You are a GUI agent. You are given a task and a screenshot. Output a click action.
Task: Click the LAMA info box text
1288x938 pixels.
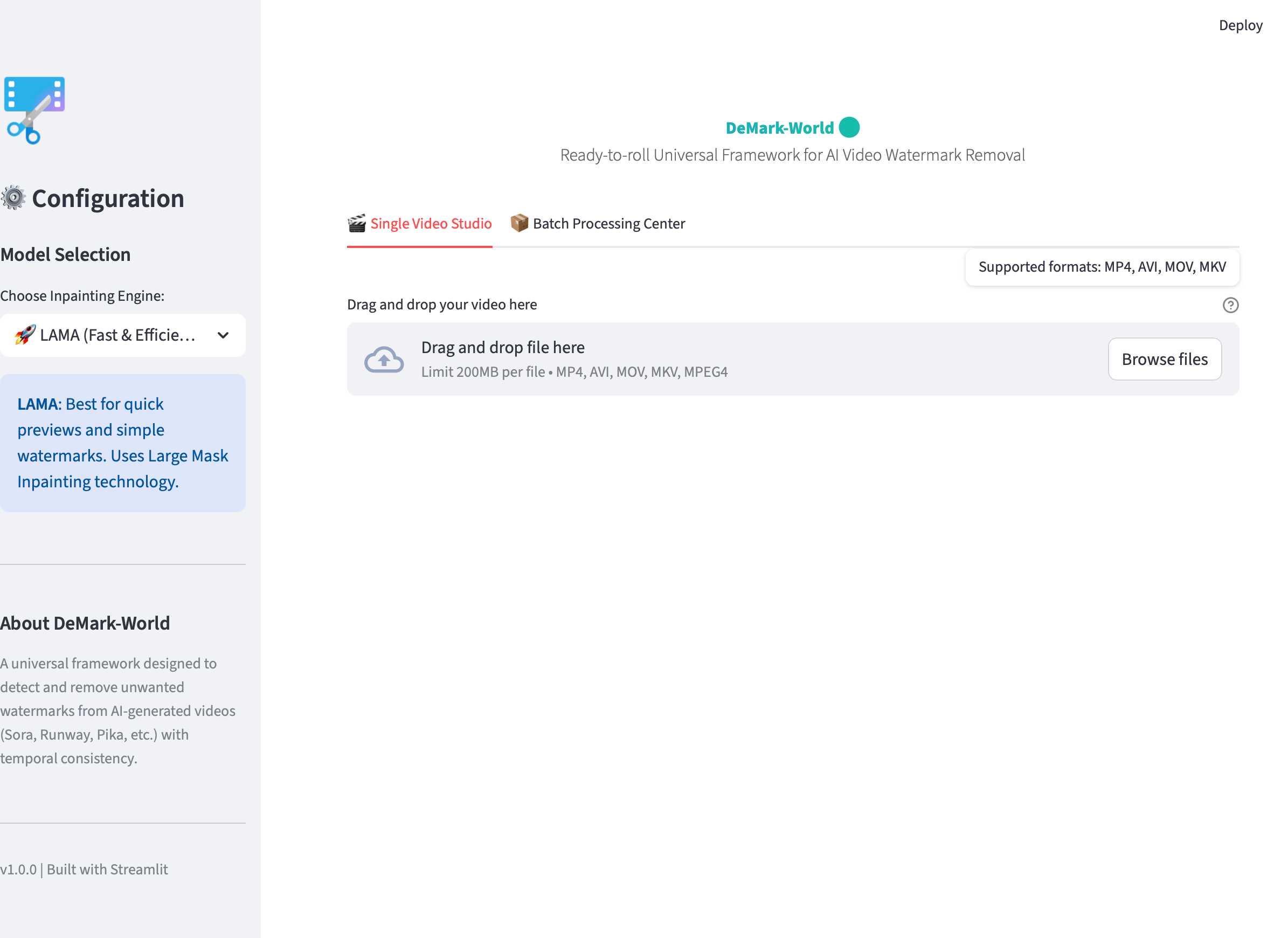coord(123,443)
